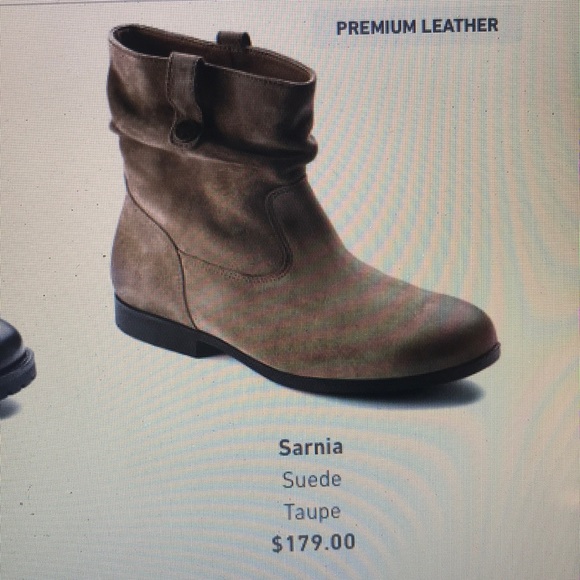Click the Sarnia product name link

pyautogui.click(x=311, y=447)
